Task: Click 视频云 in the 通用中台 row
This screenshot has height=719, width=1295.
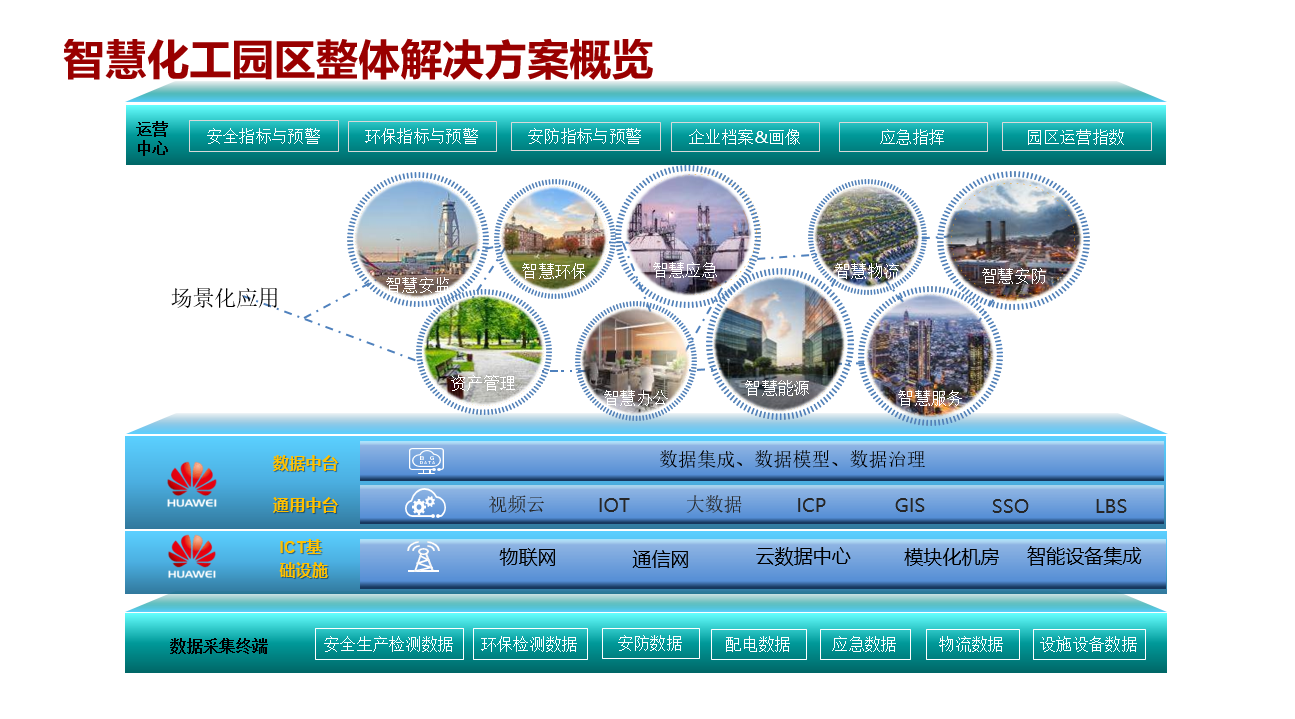Action: point(517,505)
